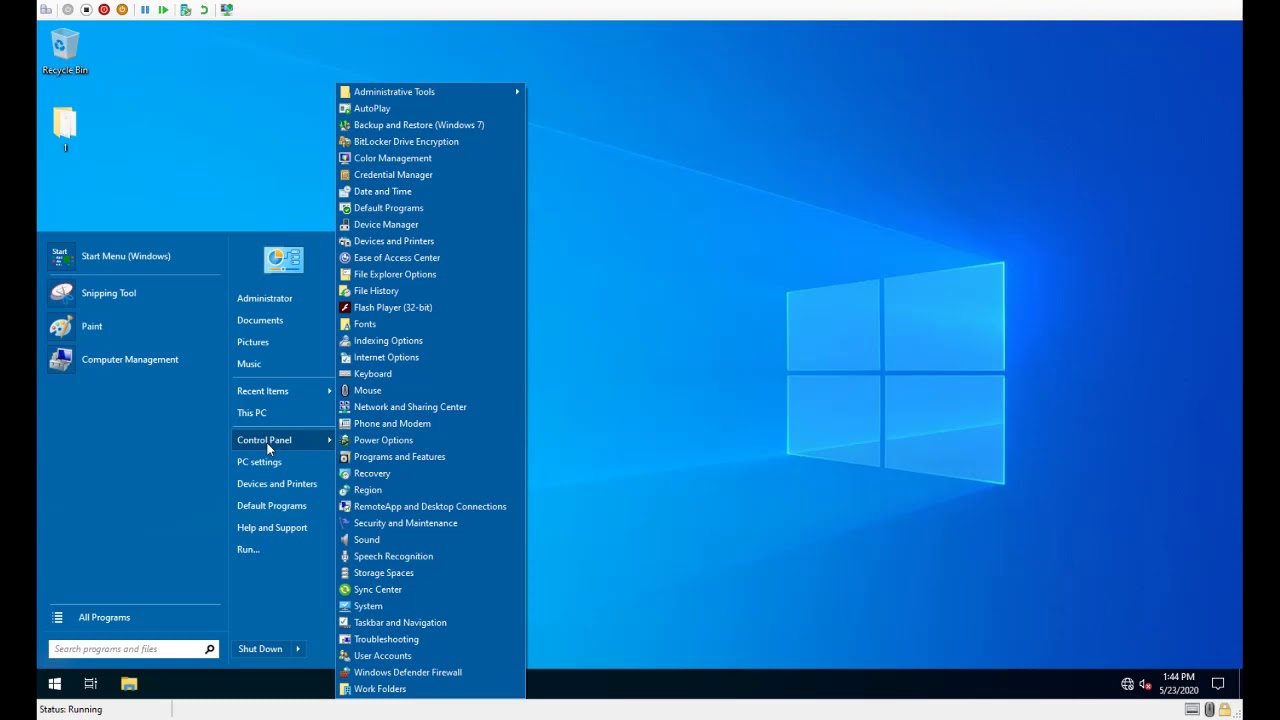Pause the virtual machine
Viewport: 1280px width, 720px height.
click(x=145, y=9)
